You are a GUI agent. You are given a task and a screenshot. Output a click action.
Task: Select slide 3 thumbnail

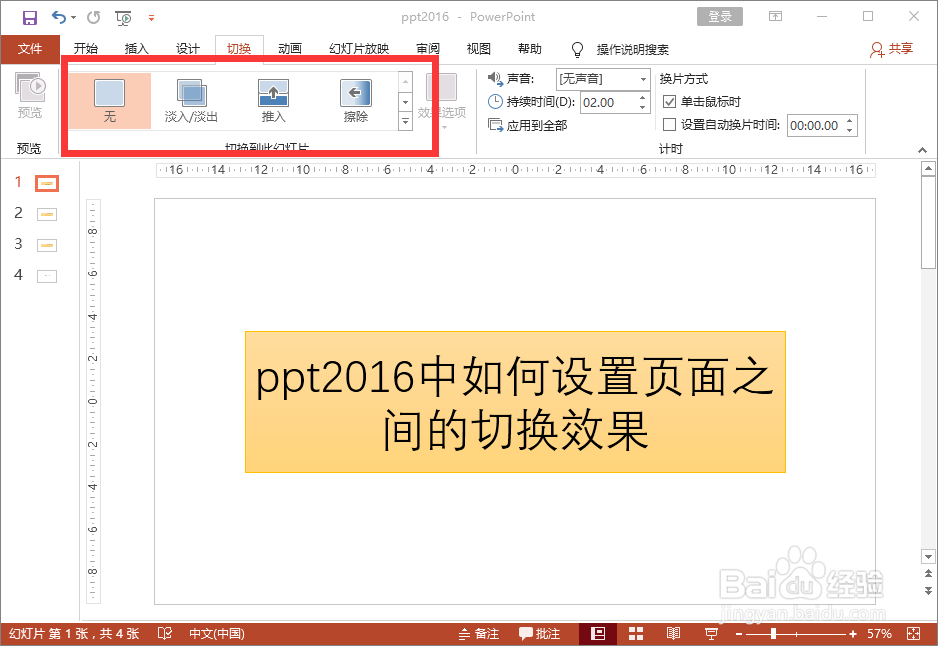coord(47,245)
